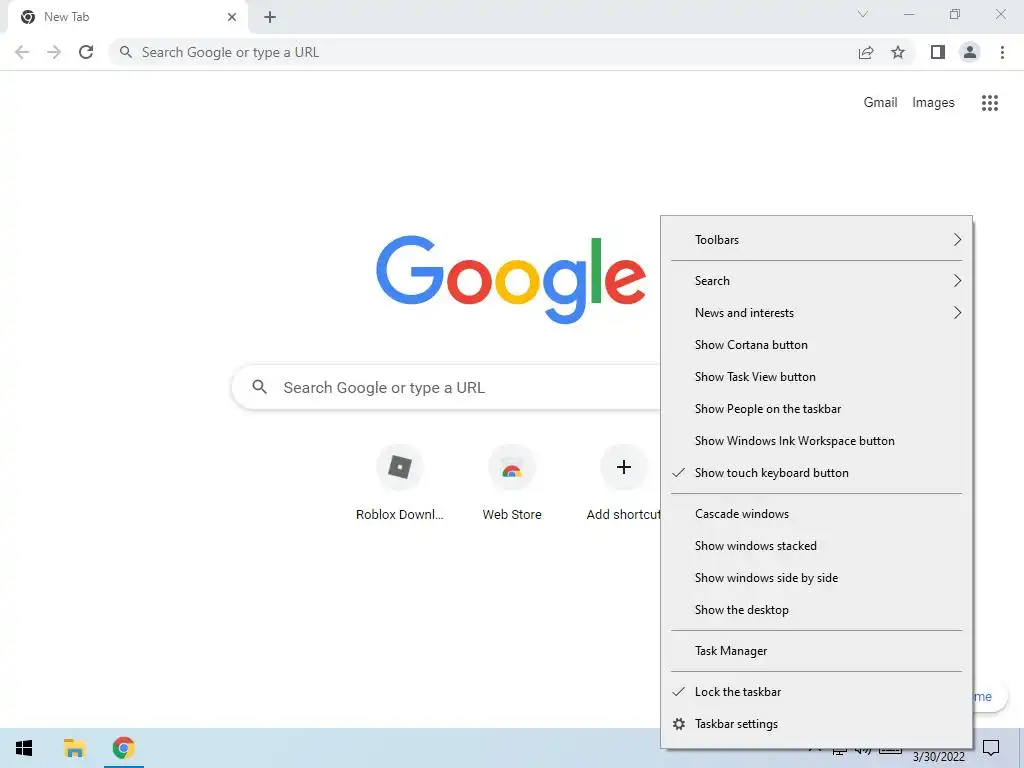Screen dimensions: 1024x768
Task: Choose Show windows side by side
Action: (x=816, y=578)
